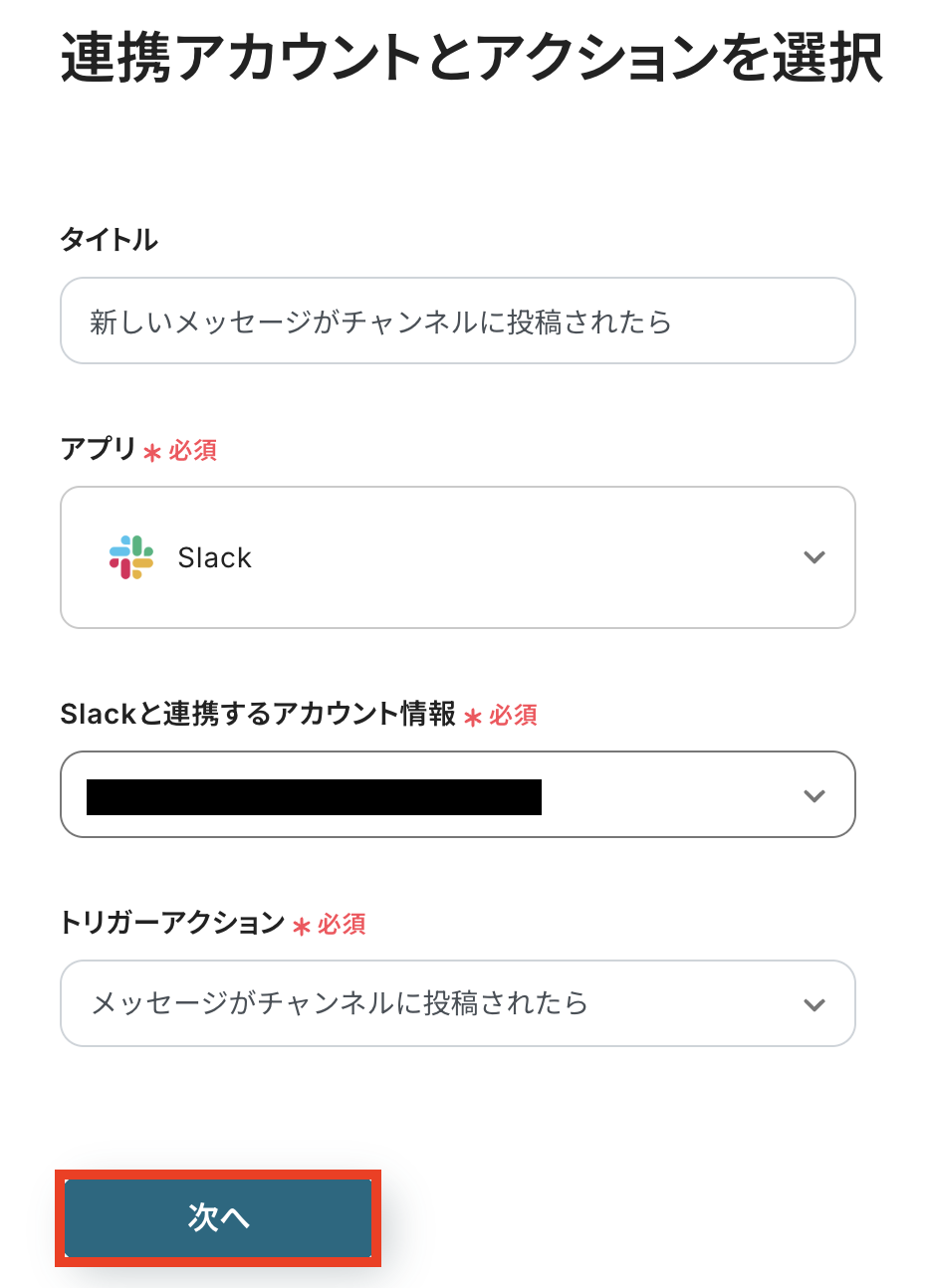Expand the トリガーアクション dropdown chevron
The width and height of the screenshot is (928, 1288).
click(x=814, y=1004)
